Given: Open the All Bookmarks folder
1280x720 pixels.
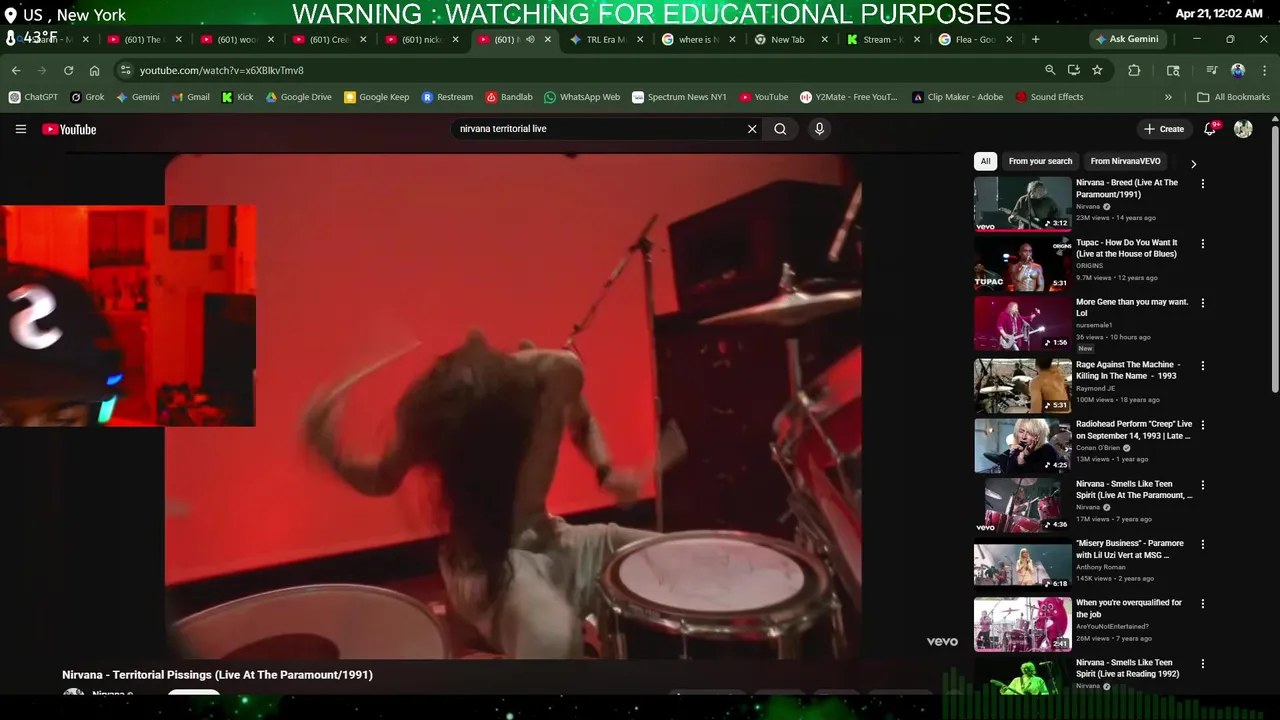Looking at the screenshot, I should click(1233, 97).
